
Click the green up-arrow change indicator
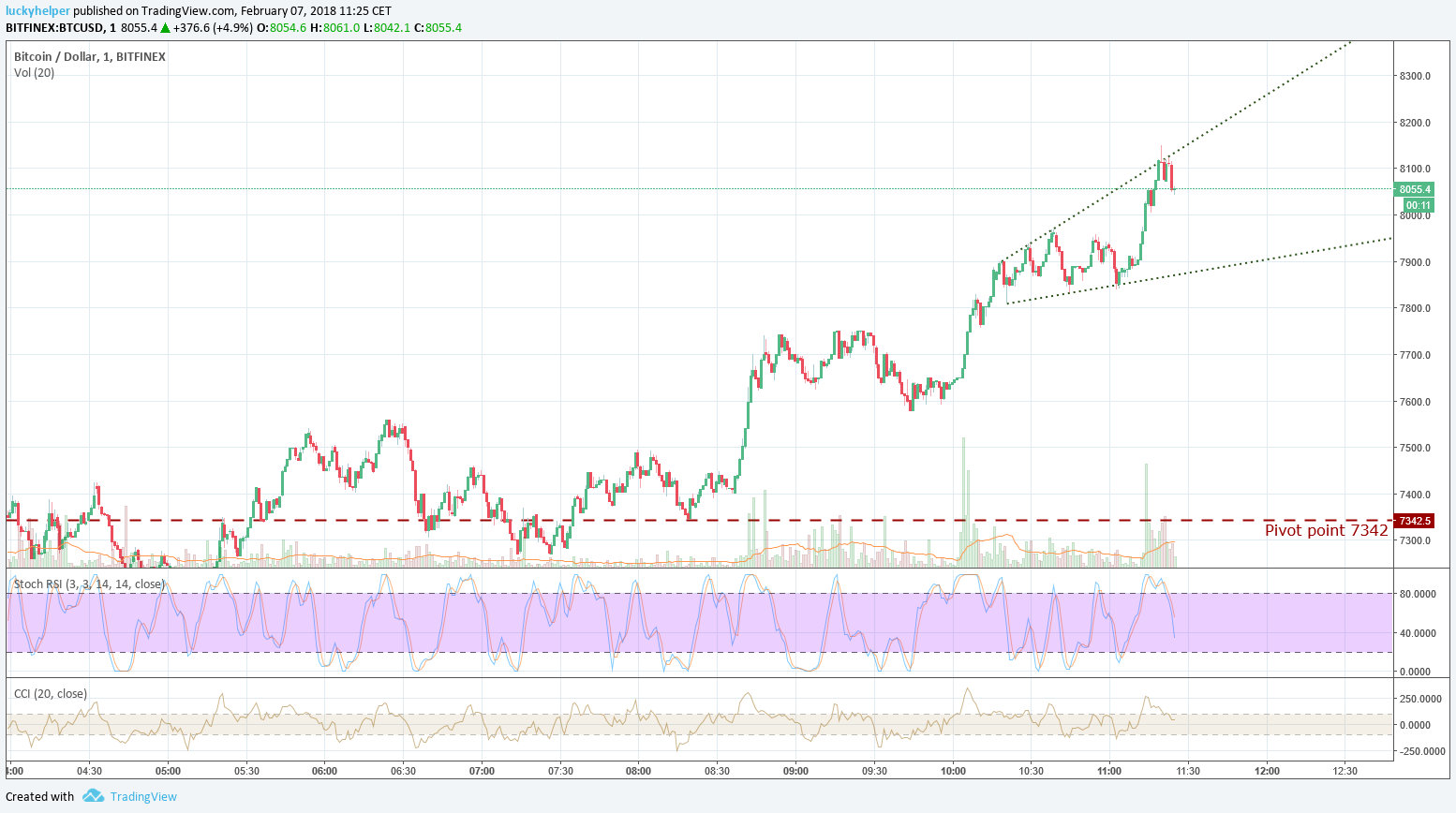click(165, 28)
